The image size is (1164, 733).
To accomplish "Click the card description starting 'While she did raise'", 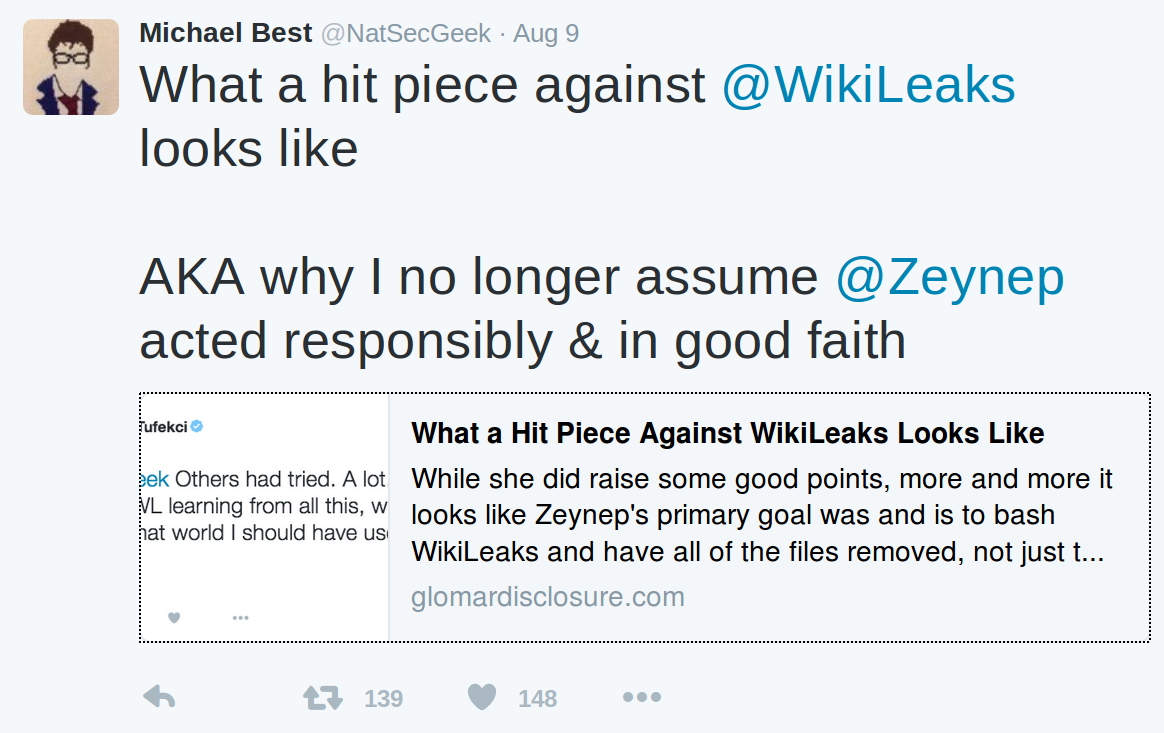I will tap(762, 515).
